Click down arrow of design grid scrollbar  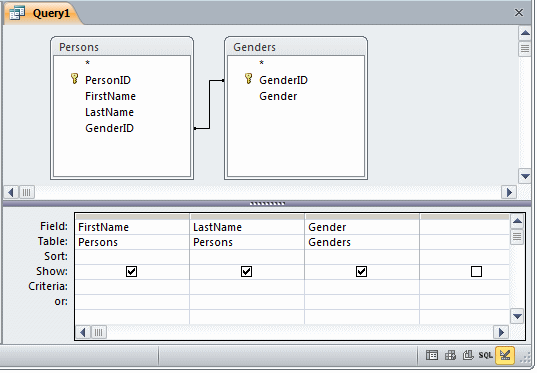coord(517,316)
